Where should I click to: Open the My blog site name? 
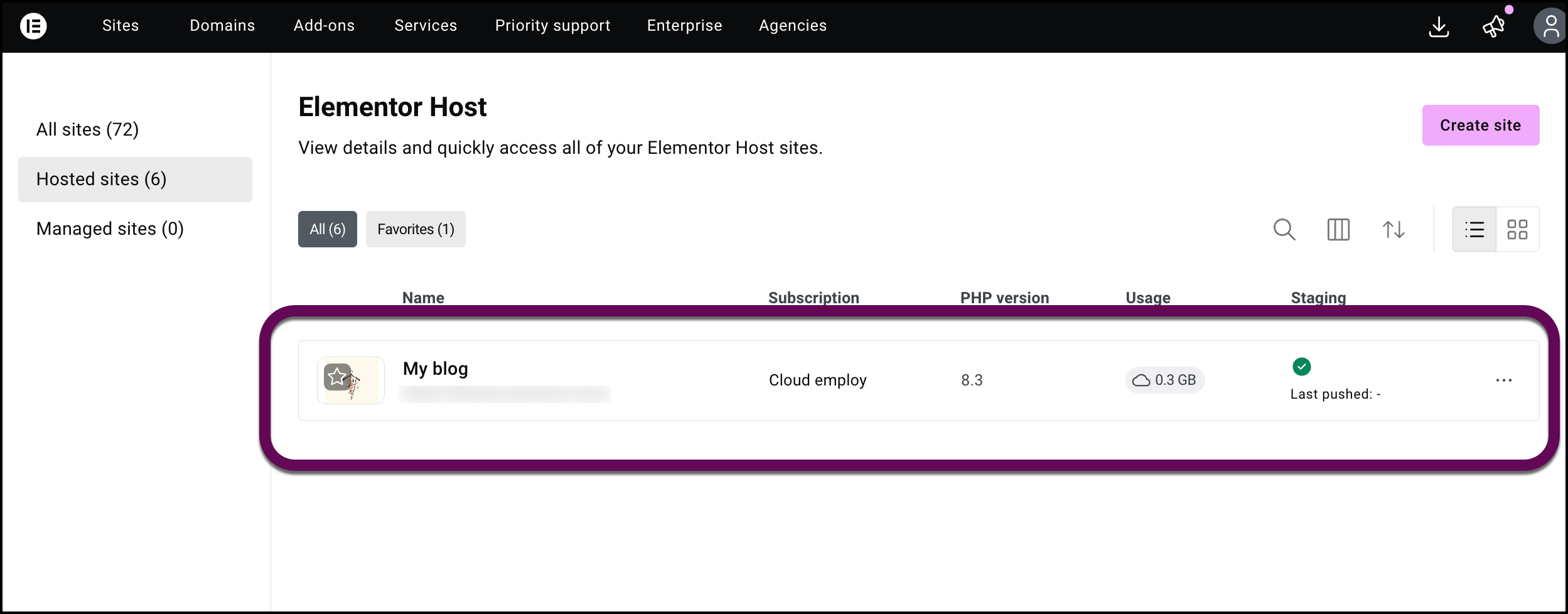(435, 369)
